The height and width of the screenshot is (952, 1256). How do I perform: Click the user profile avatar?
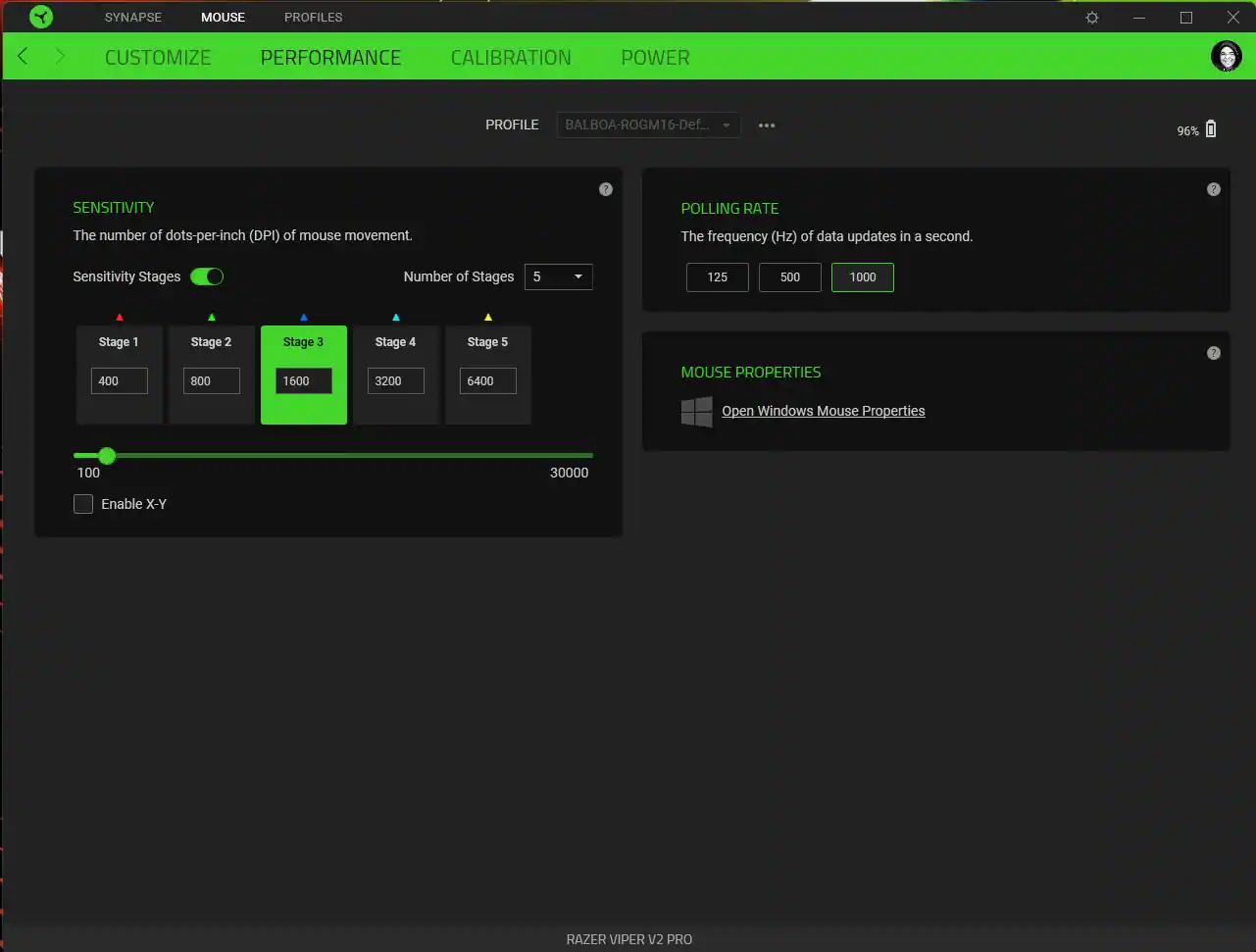click(x=1226, y=57)
